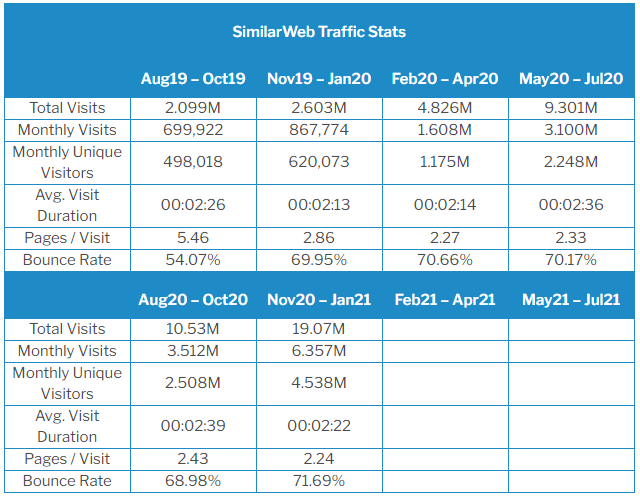The height and width of the screenshot is (500, 640).
Task: Click the May21 – Jul21 column header
Action: [x=570, y=300]
